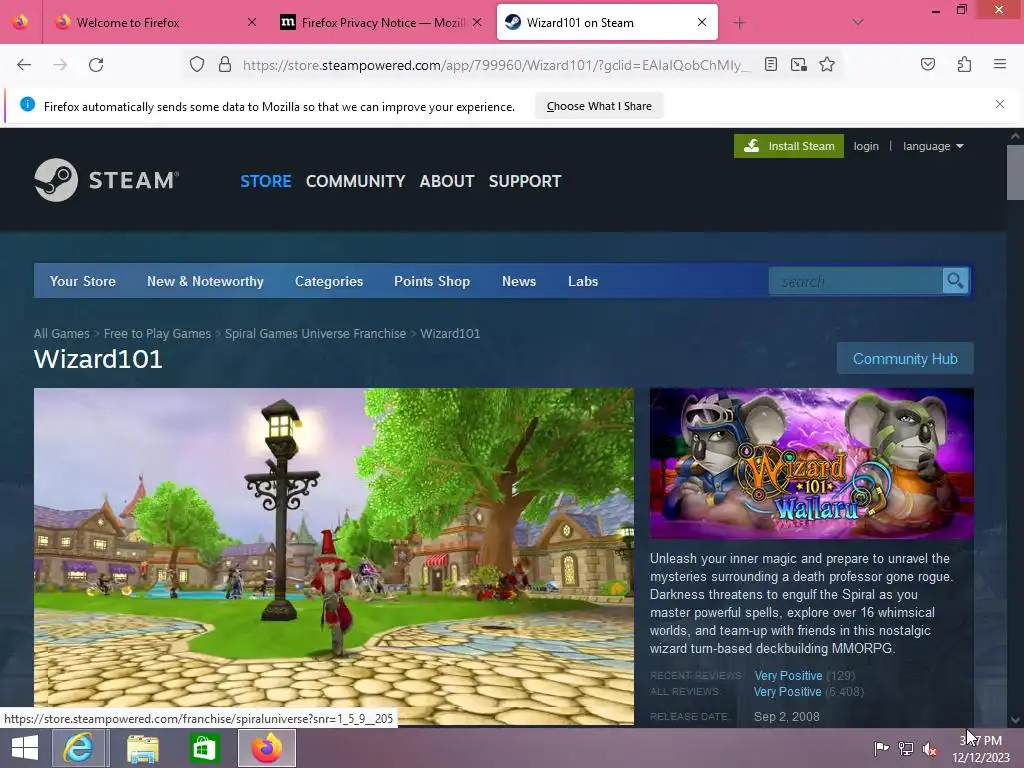Screen dimensions: 1024x768
Task: Click the browser forward arrow
Action: 60,65
